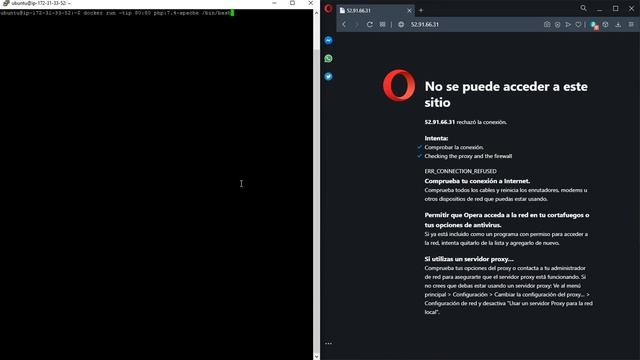The image size is (640, 360).
Task: Reload the 52.91.66.31 page
Action: click(x=369, y=24)
